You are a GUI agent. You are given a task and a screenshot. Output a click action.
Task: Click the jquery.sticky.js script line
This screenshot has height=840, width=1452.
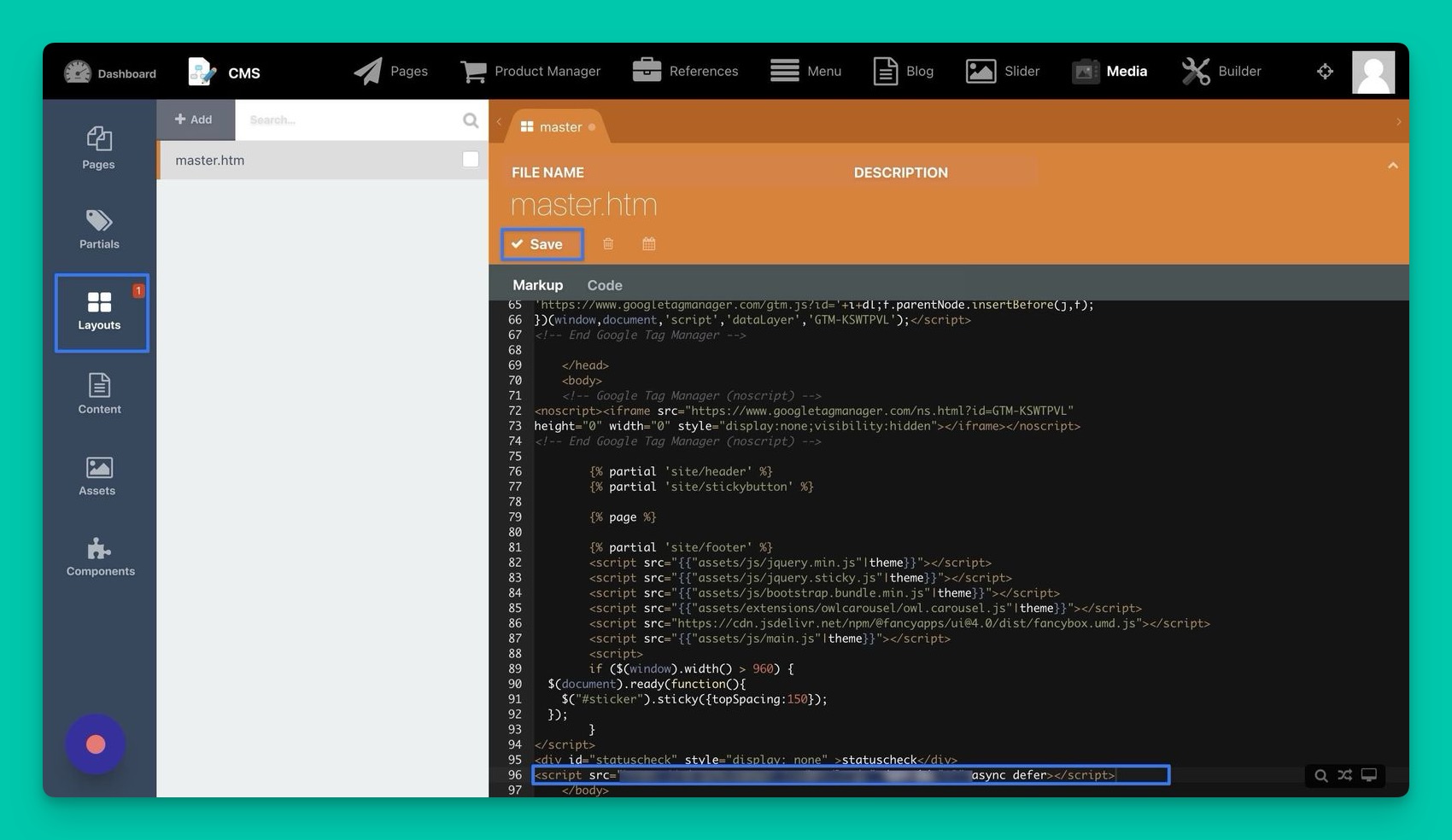(x=800, y=578)
